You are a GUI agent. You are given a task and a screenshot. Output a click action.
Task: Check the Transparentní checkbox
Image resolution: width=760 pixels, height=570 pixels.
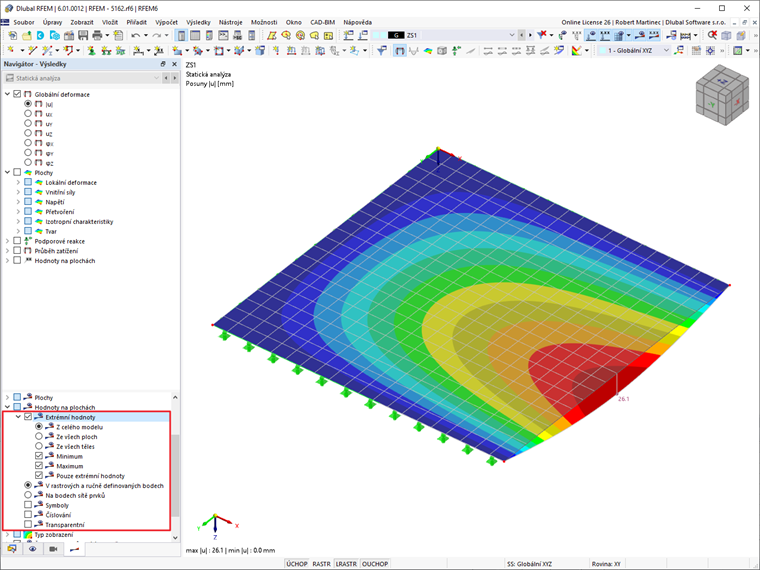coord(28,524)
